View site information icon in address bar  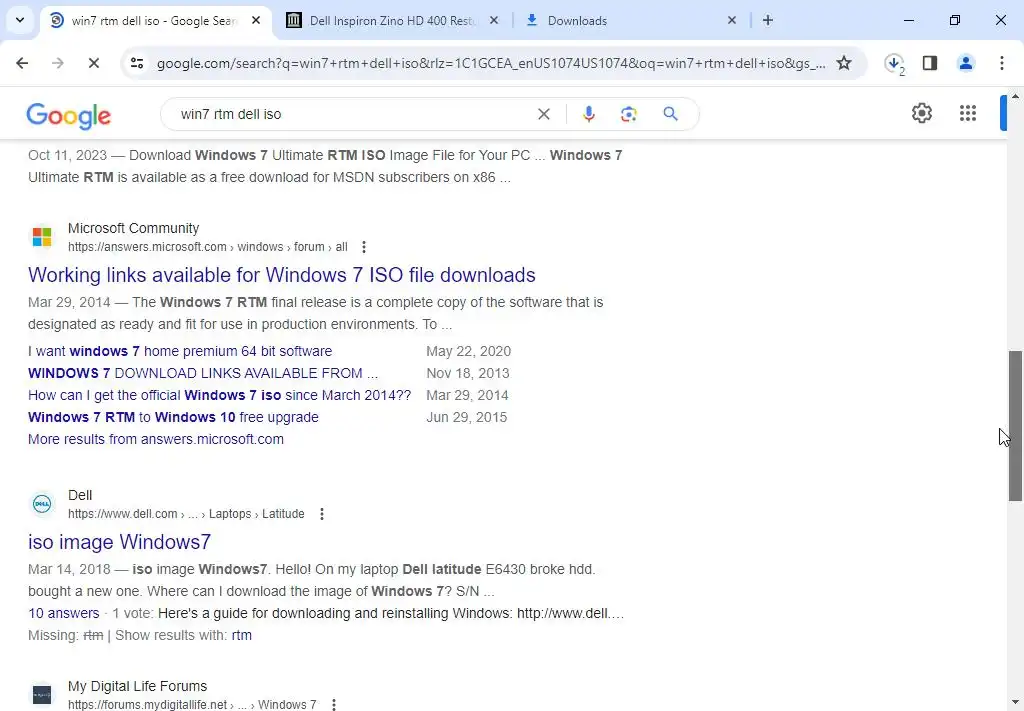137,63
